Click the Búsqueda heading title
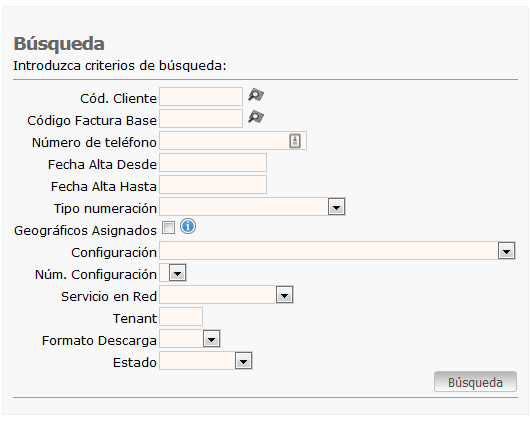This screenshot has width=532, height=421. 59,44
